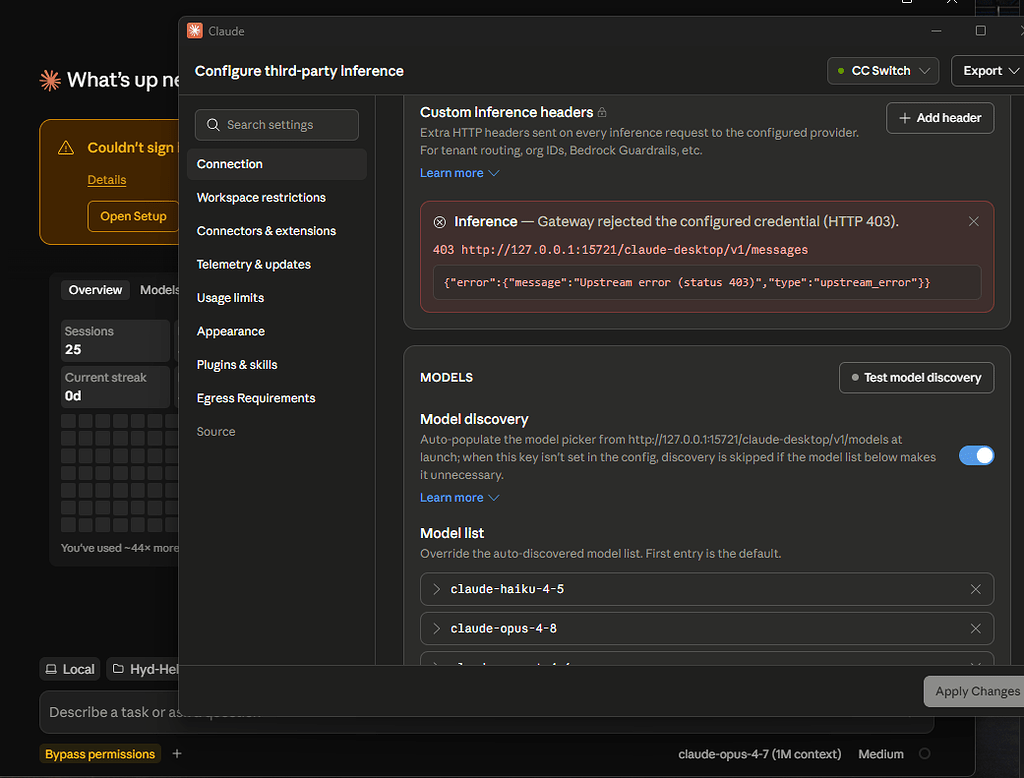
Task: Click the Add header button
Action: click(x=940, y=118)
